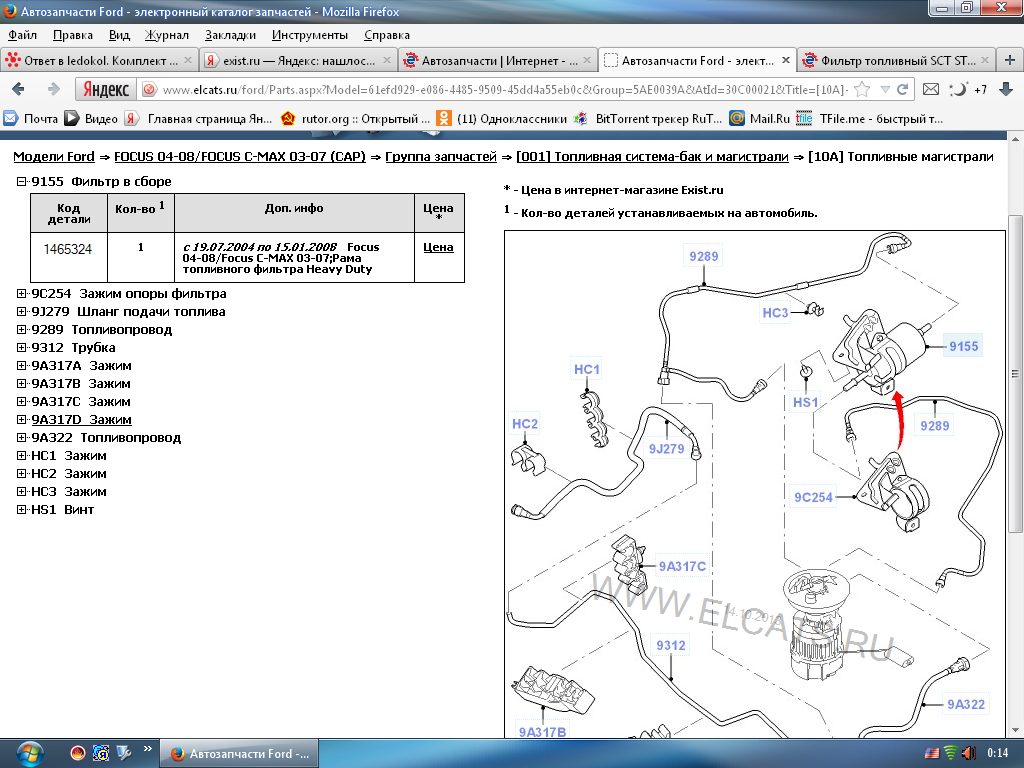Open the Инструменты menu
Viewport: 1024px width, 768px height.
[310, 35]
